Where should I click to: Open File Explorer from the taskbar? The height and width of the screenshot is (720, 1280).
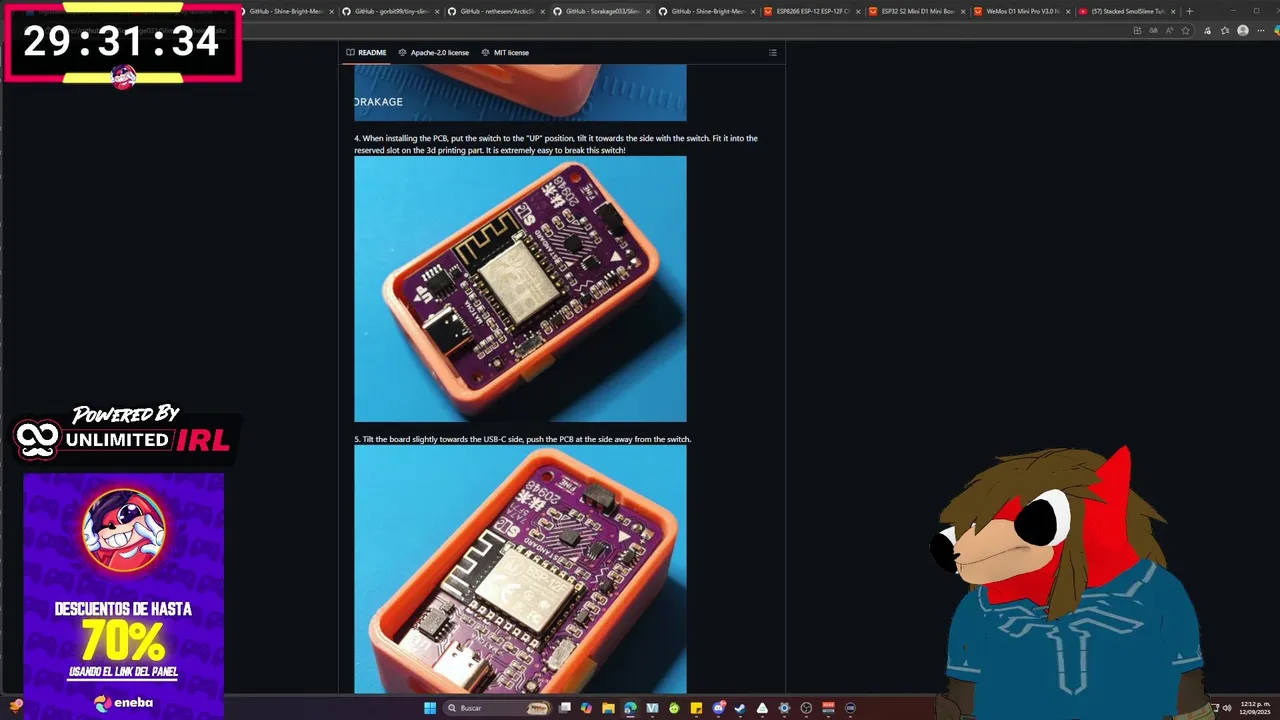coord(608,708)
